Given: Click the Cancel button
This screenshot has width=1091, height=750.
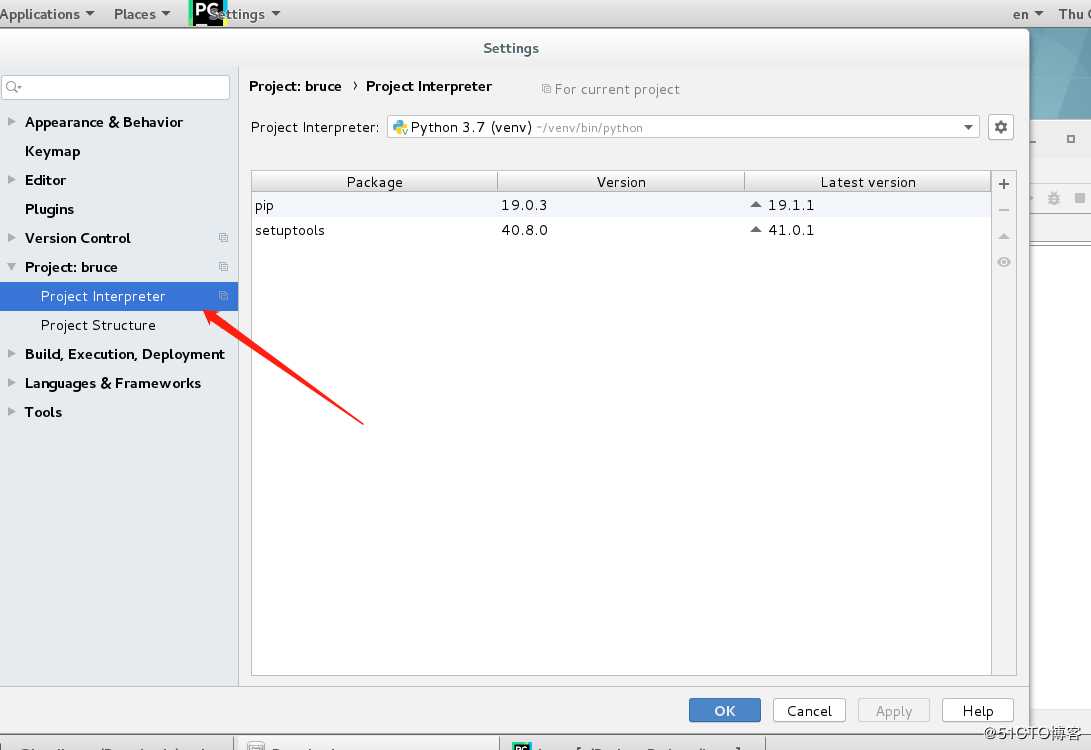Looking at the screenshot, I should click(x=809, y=710).
